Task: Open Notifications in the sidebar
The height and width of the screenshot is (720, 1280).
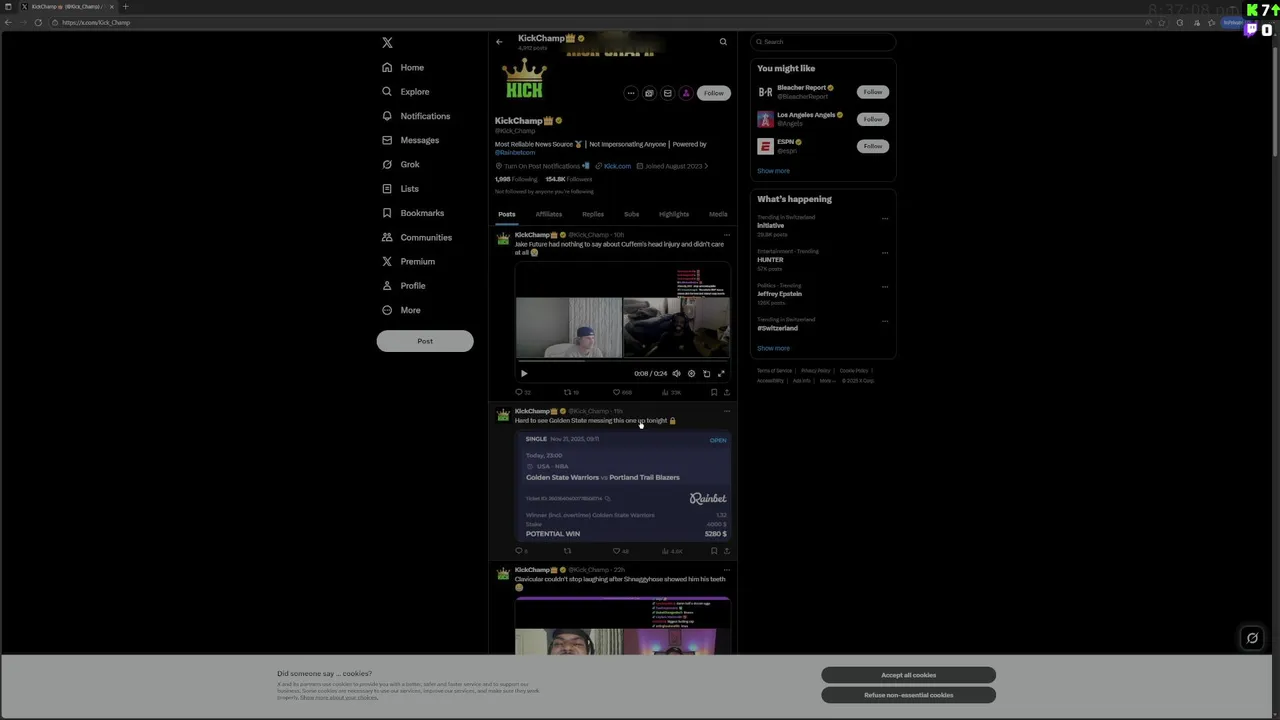Action: (x=415, y=116)
